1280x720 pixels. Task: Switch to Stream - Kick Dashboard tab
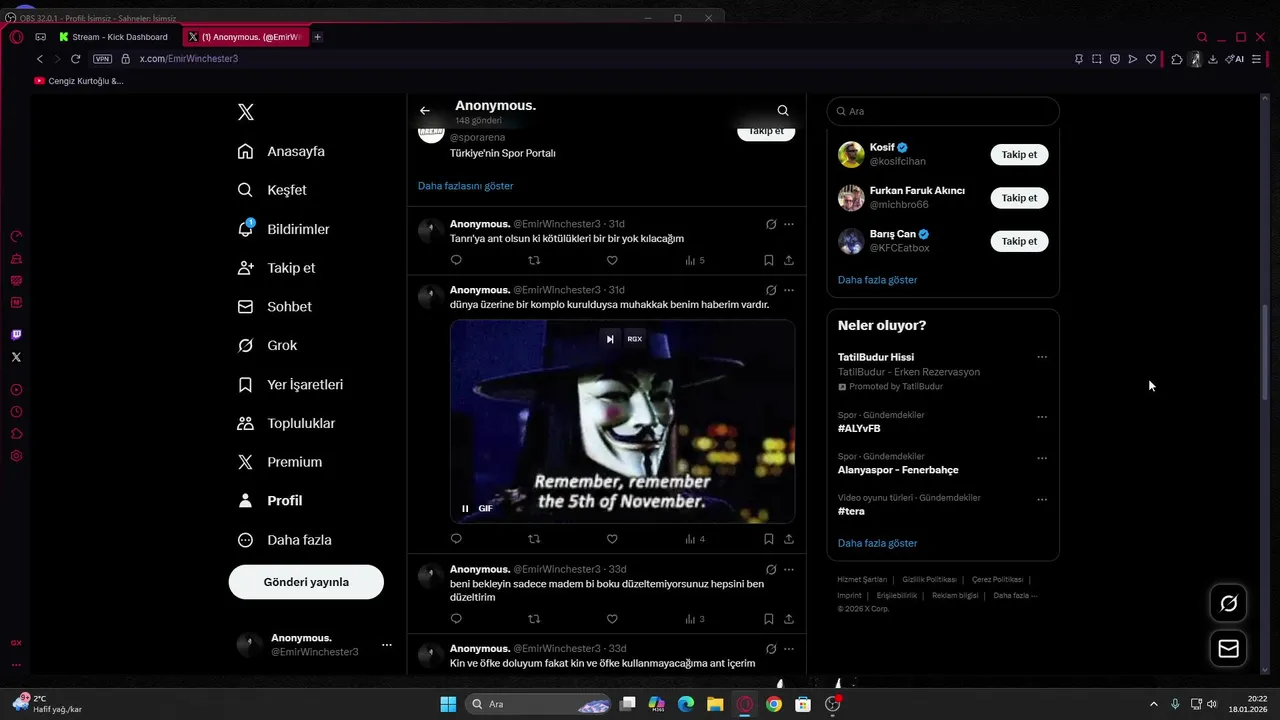click(x=114, y=37)
